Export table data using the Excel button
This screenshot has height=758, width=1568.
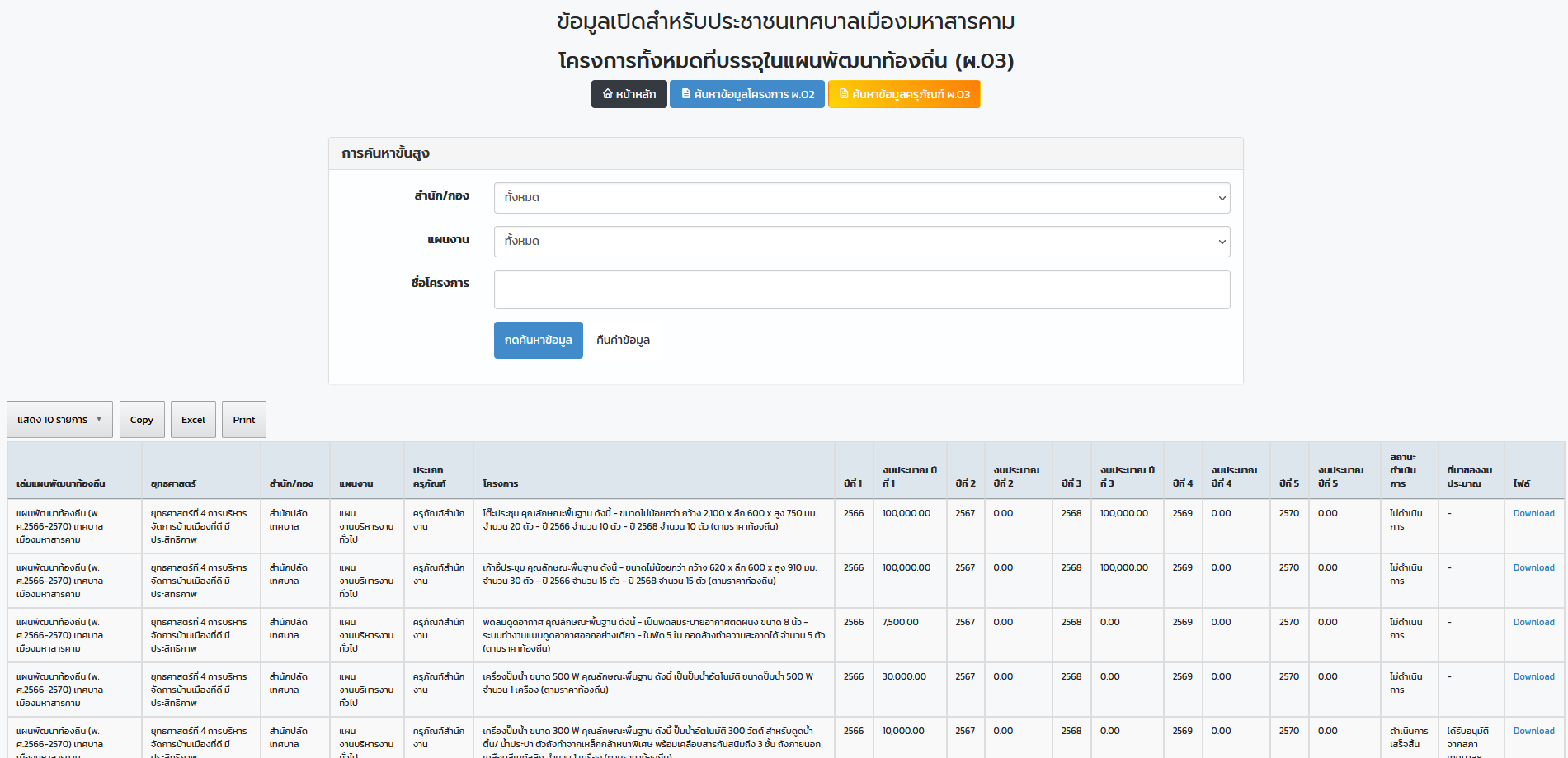tap(193, 419)
